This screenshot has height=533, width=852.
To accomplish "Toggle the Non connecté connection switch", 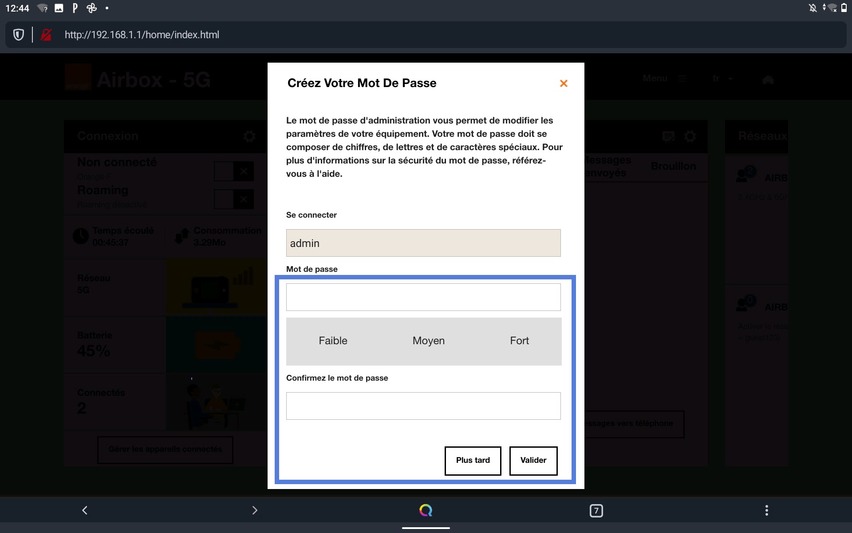I will tap(234, 172).
